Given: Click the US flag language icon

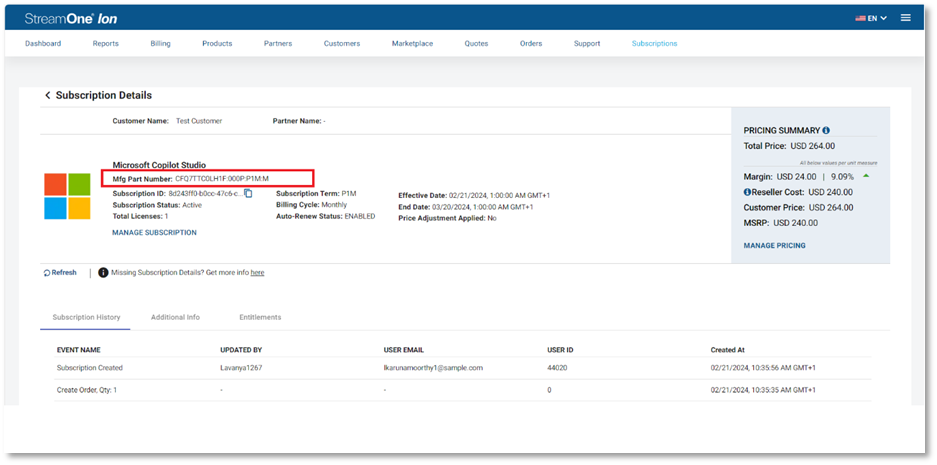Looking at the screenshot, I should (x=860, y=19).
